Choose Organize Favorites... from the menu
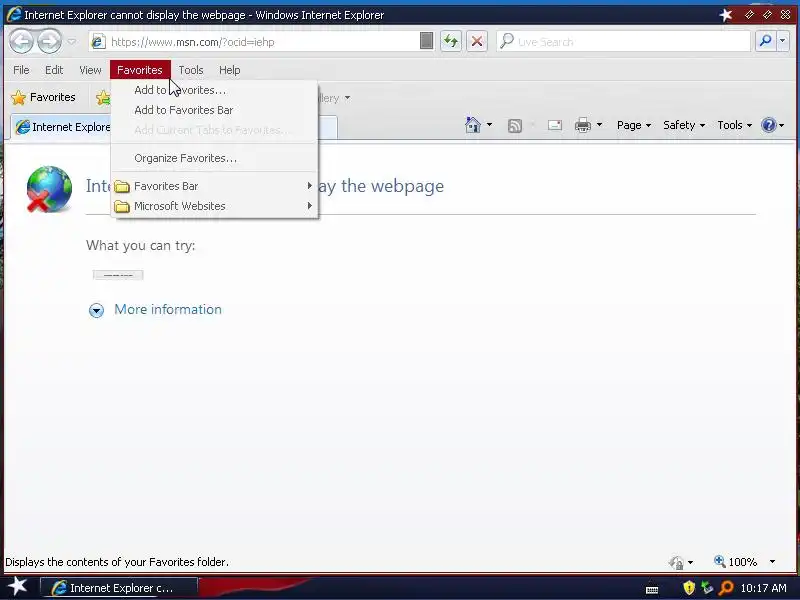Screen dimensions: 800x600 pos(214,158)
